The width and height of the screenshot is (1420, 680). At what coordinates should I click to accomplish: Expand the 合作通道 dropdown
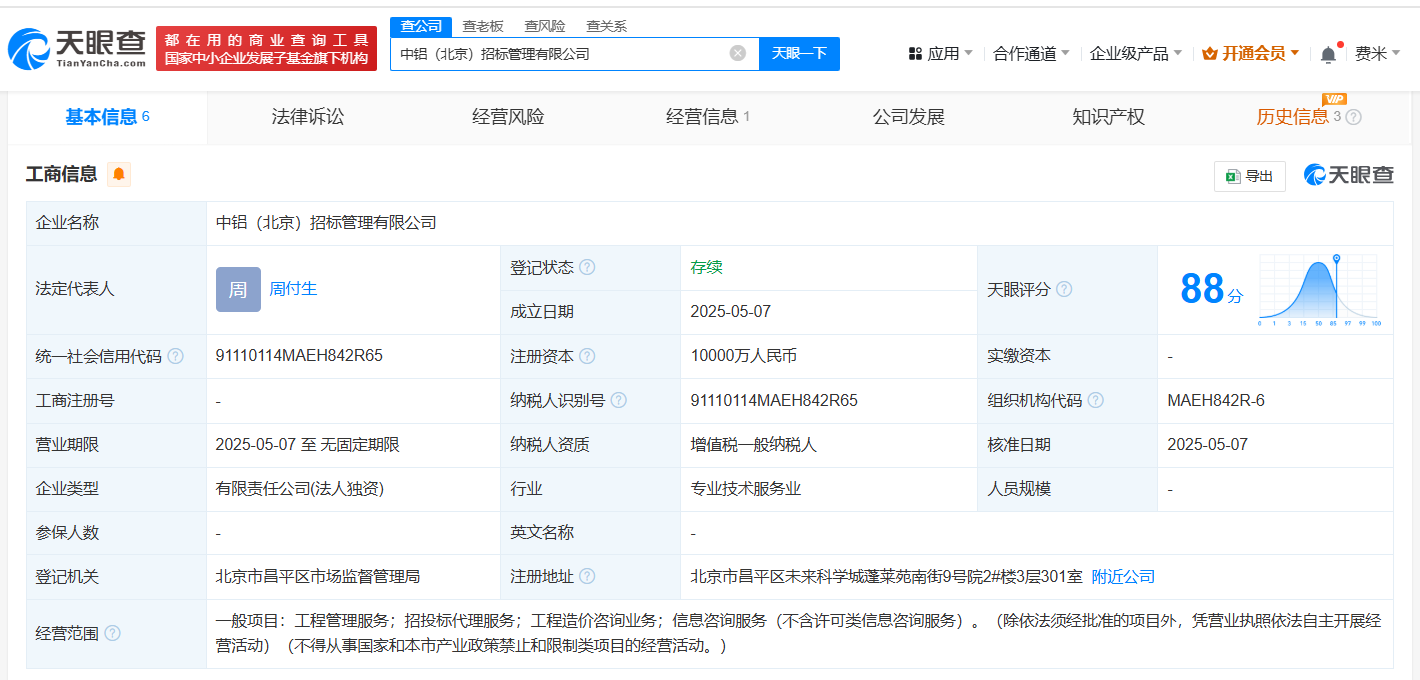(x=1031, y=54)
